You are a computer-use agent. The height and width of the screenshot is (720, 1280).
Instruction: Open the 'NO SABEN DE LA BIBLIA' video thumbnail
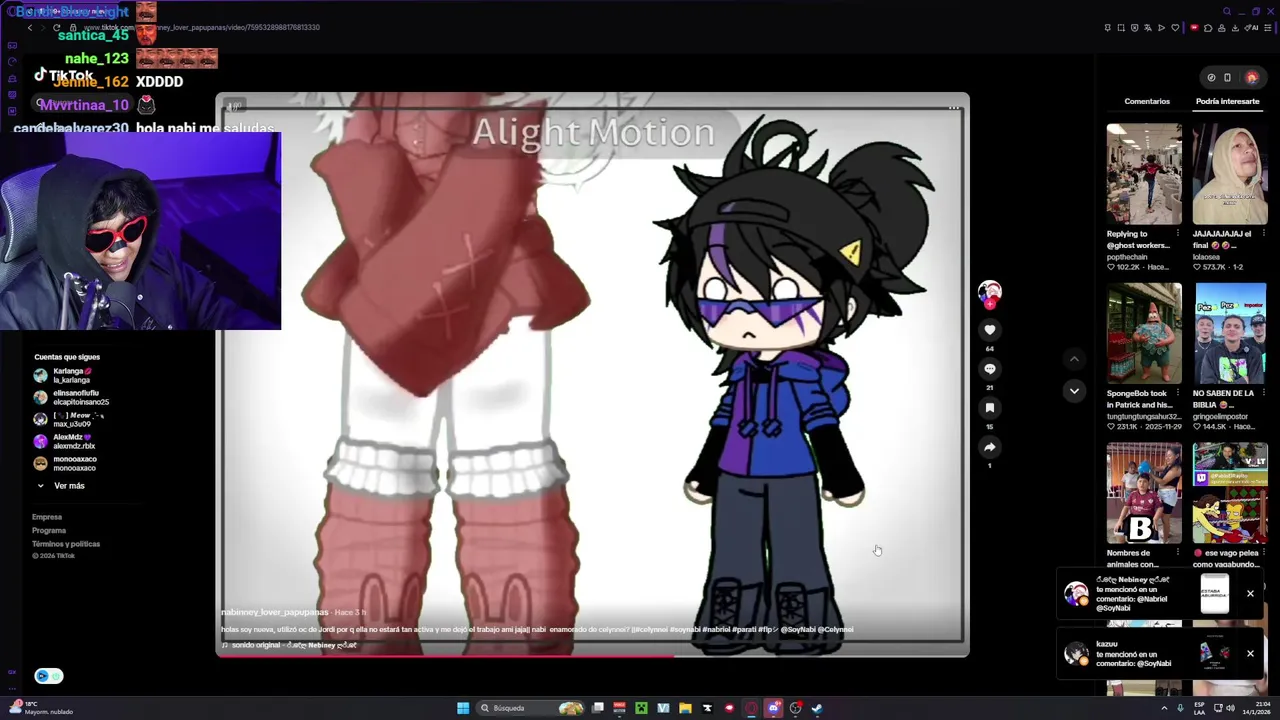[1230, 333]
